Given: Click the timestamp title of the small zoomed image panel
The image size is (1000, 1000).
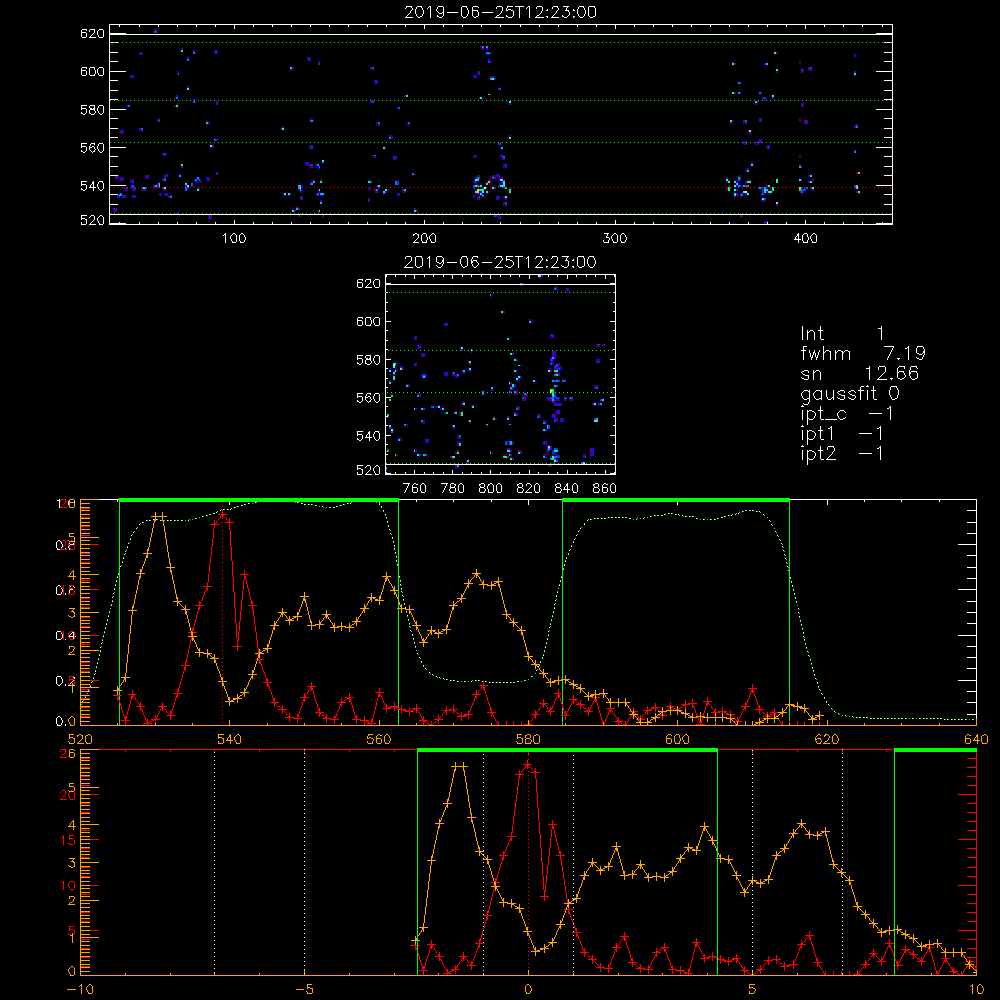Looking at the screenshot, I should (x=500, y=262).
